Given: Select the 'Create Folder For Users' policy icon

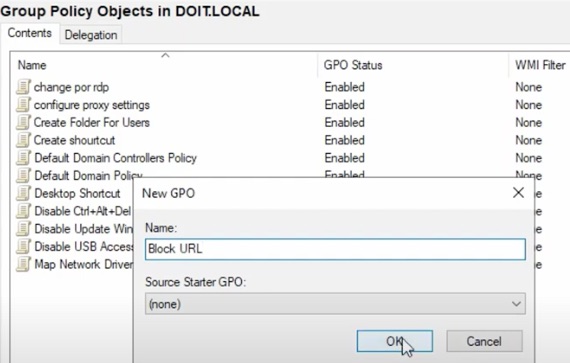Looking at the screenshot, I should [23, 122].
